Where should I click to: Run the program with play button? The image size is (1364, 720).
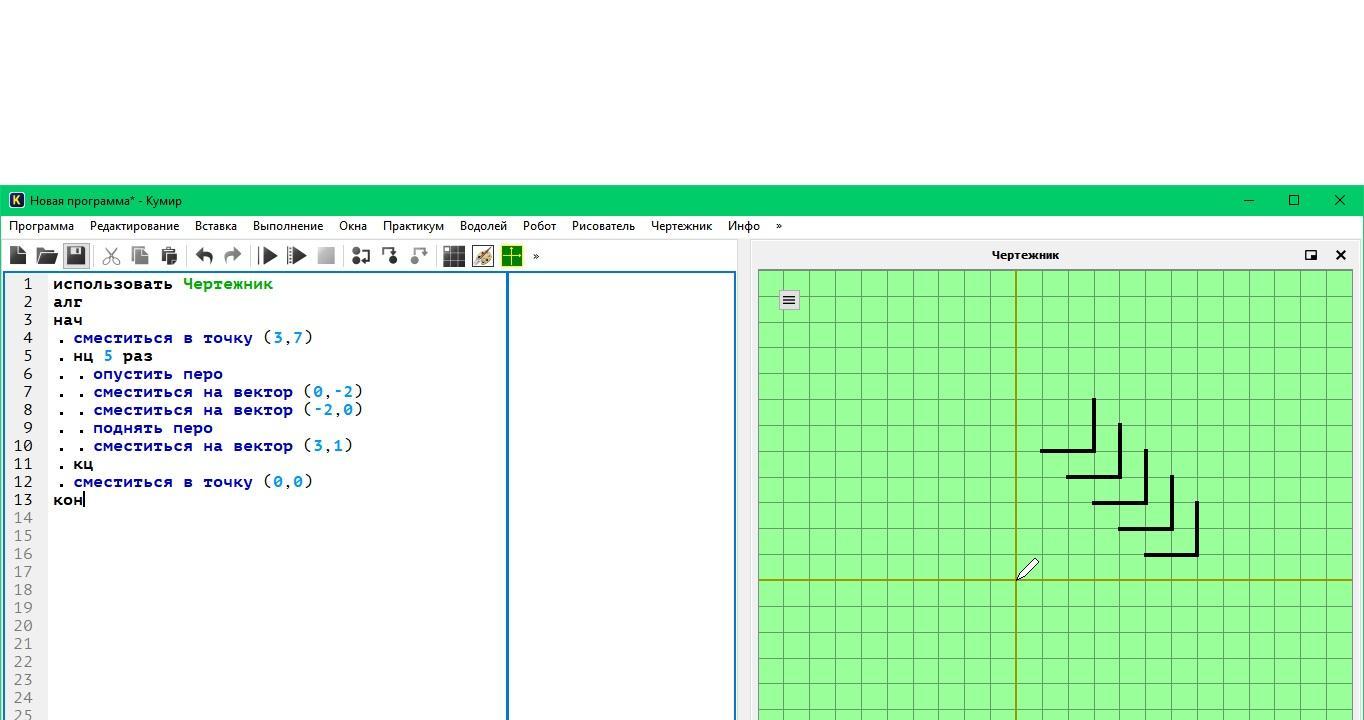[269, 256]
